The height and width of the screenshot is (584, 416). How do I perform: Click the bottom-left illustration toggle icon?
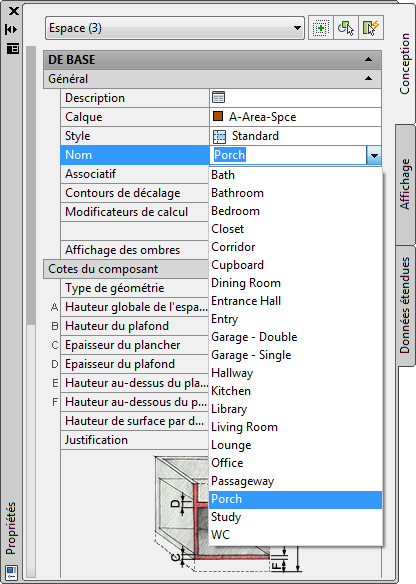coord(12,572)
